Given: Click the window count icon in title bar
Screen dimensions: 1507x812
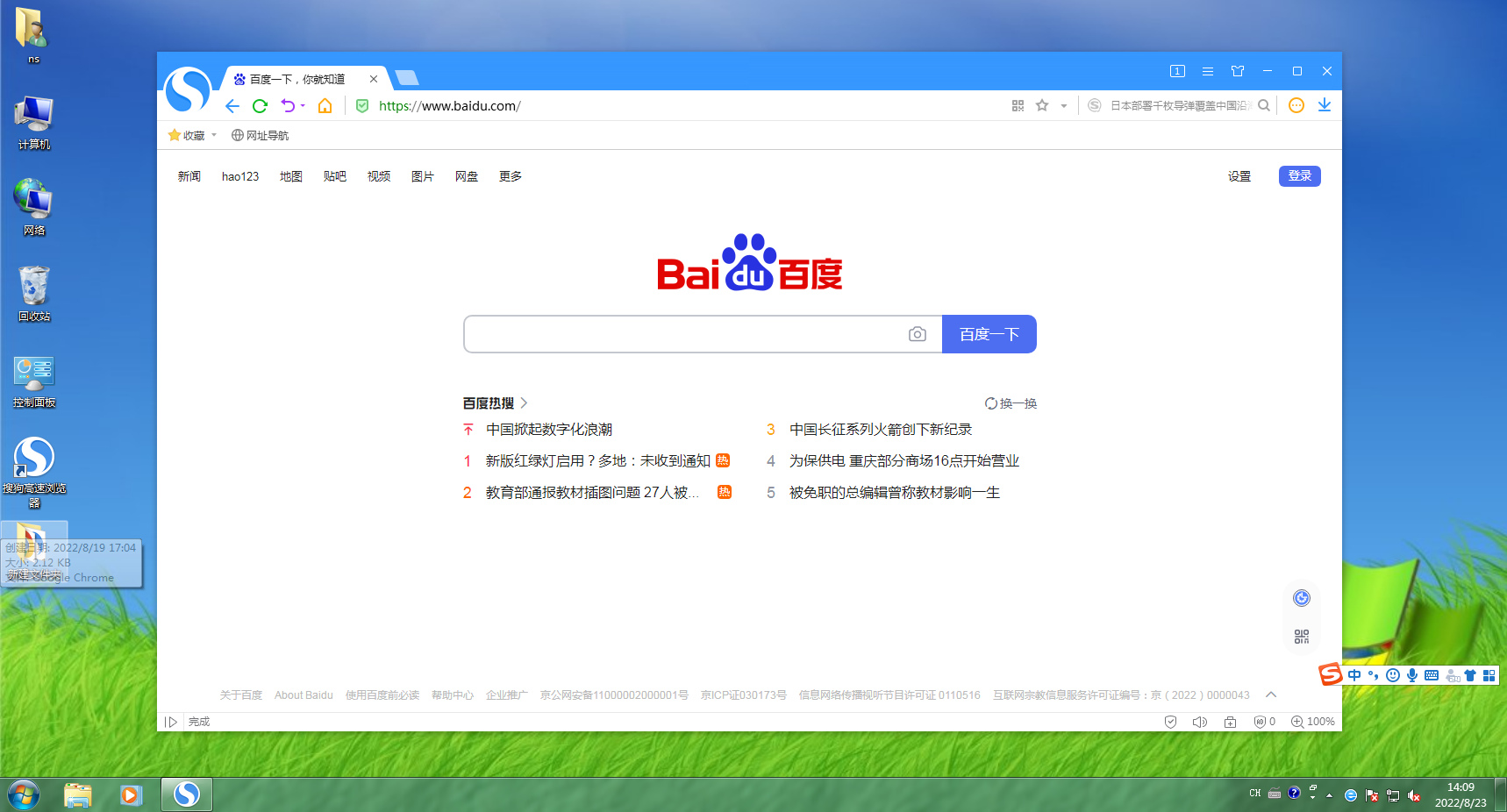Looking at the screenshot, I should [1177, 71].
